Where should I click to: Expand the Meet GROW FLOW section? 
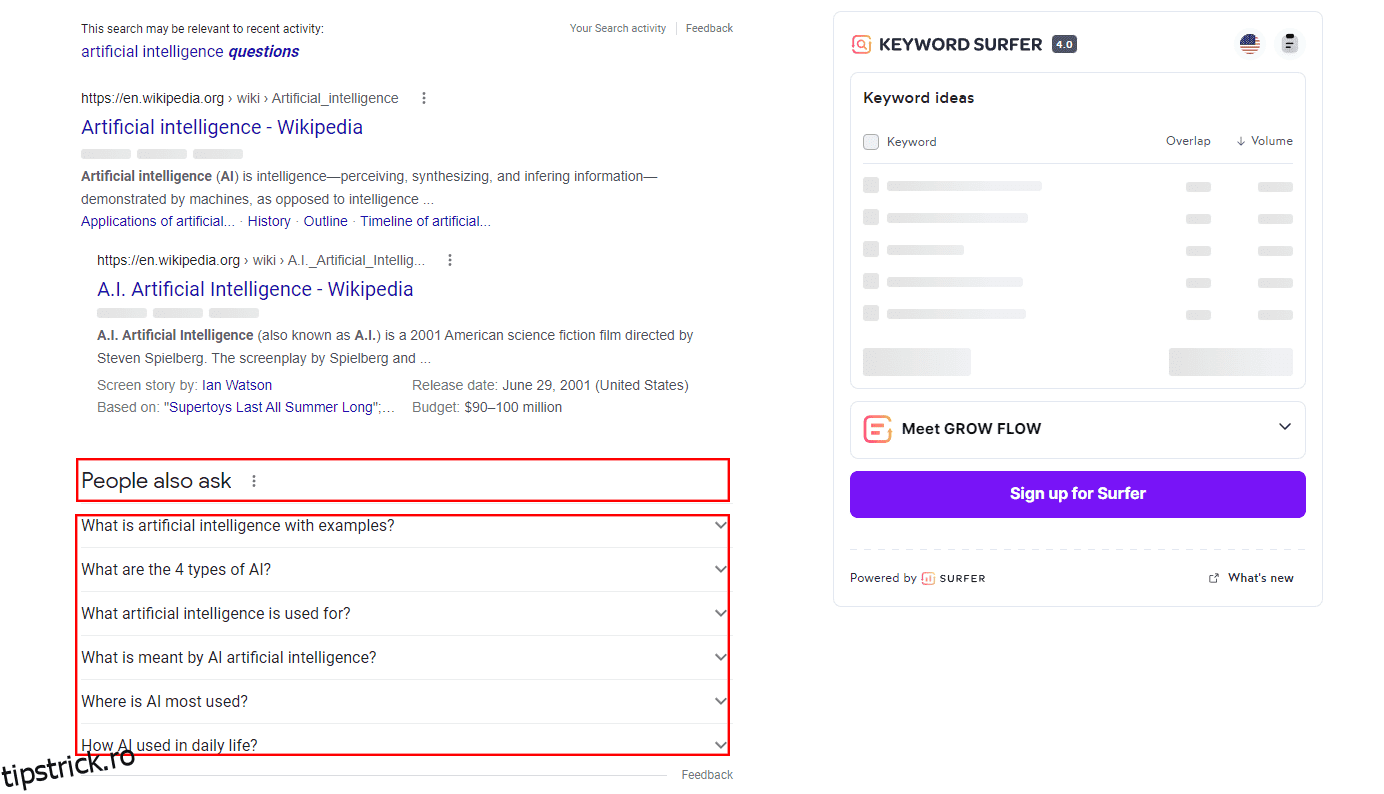[1285, 428]
